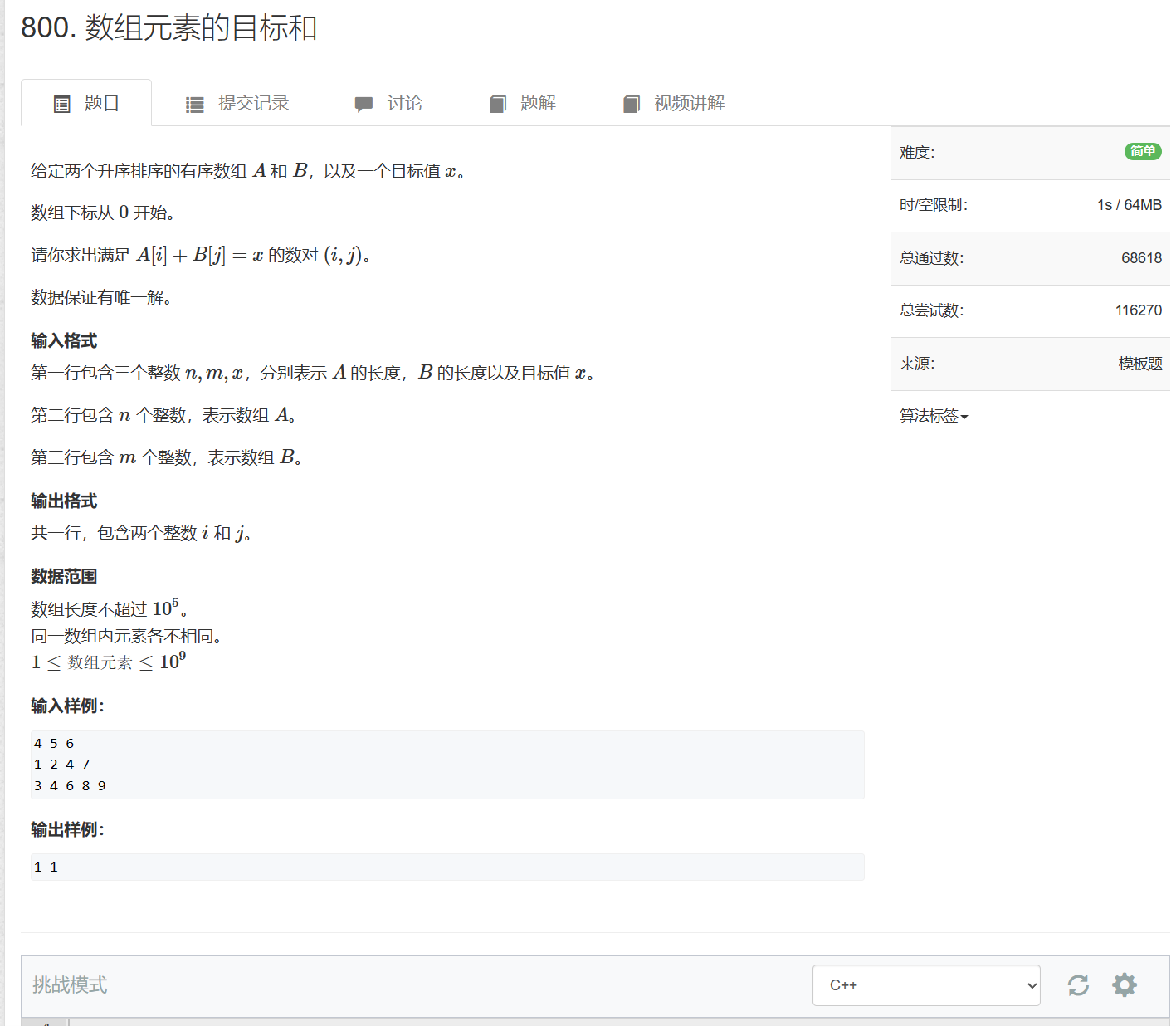Viewport: 1176px width, 1026px height.
Task: Click the speech bubble icon beside 讨论
Action: pos(364,105)
